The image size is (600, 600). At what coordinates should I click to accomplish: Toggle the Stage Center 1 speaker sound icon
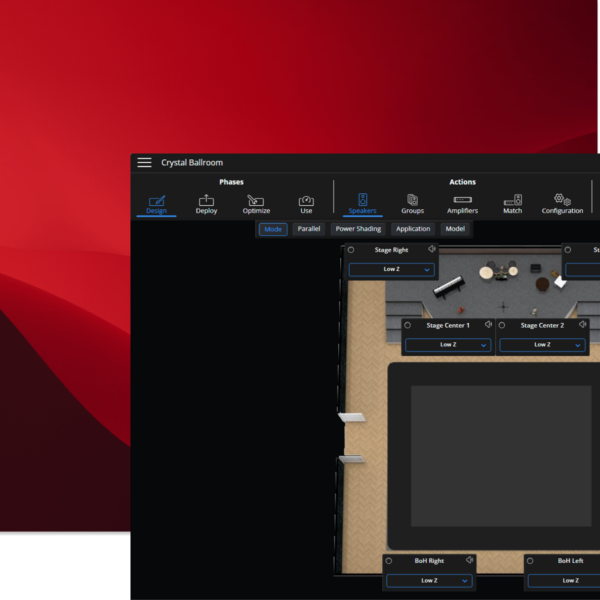(488, 324)
